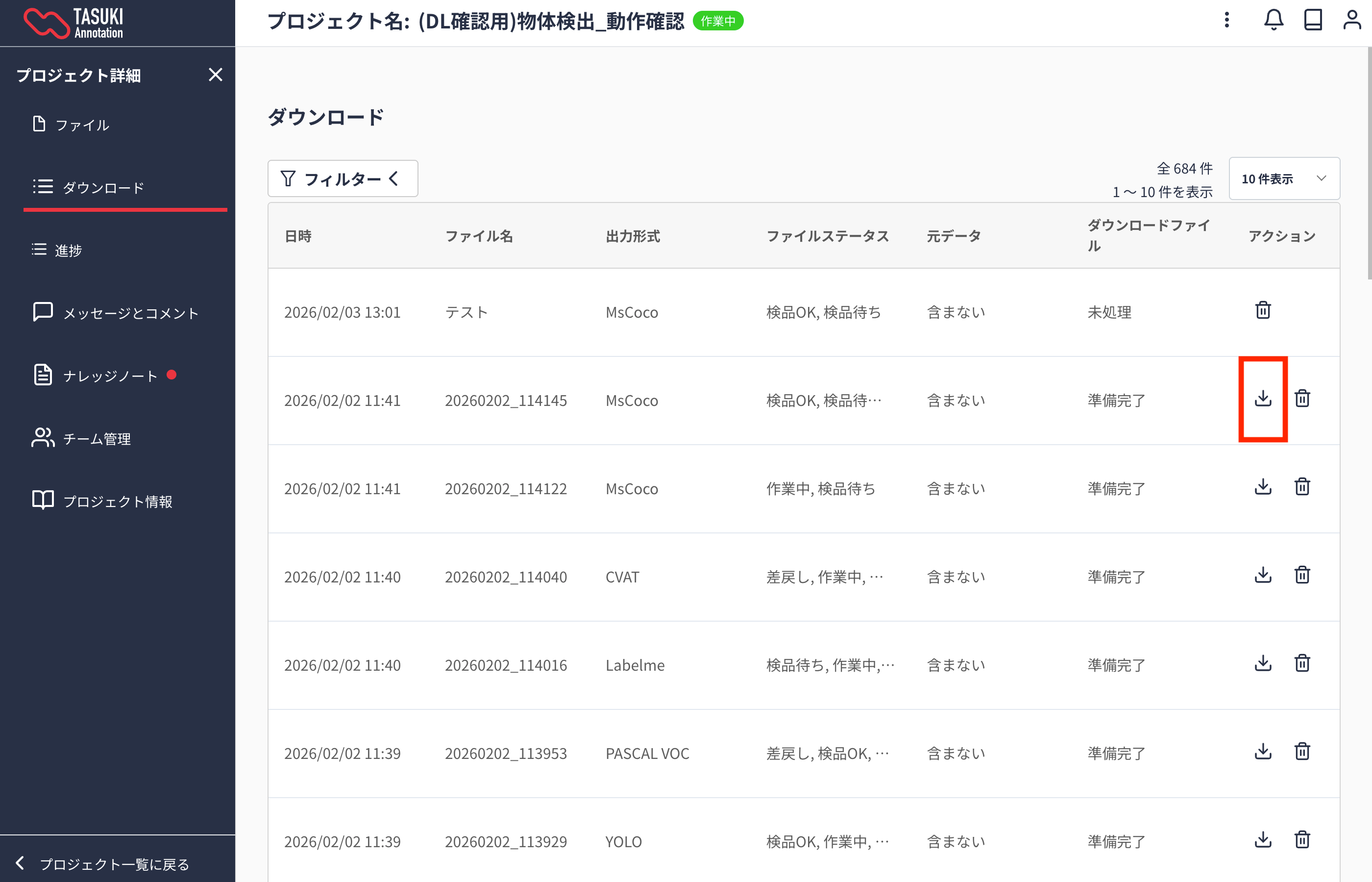Close the プロジェクト詳細 sidebar
Image resolution: width=1372 pixels, height=882 pixels.
(x=215, y=75)
